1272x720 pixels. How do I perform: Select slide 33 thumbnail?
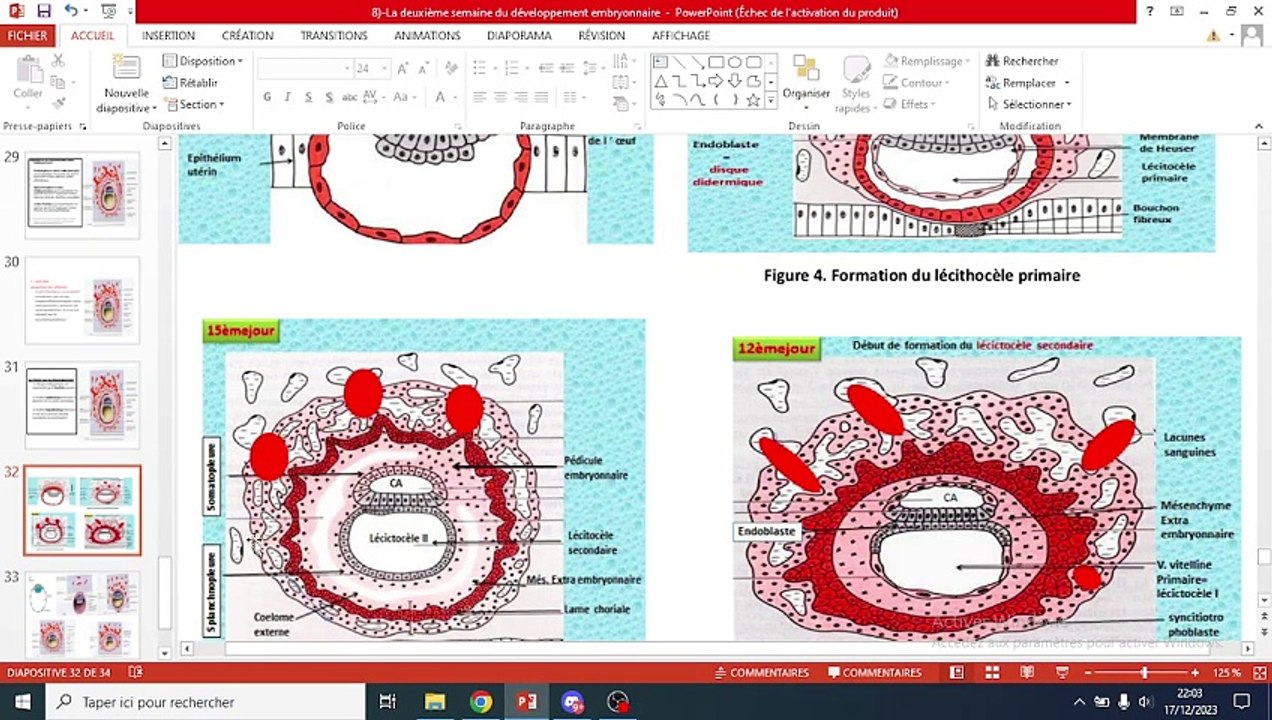(82, 613)
